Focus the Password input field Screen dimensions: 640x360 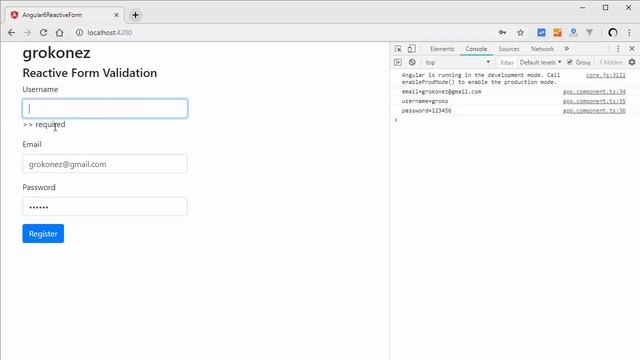tap(105, 207)
